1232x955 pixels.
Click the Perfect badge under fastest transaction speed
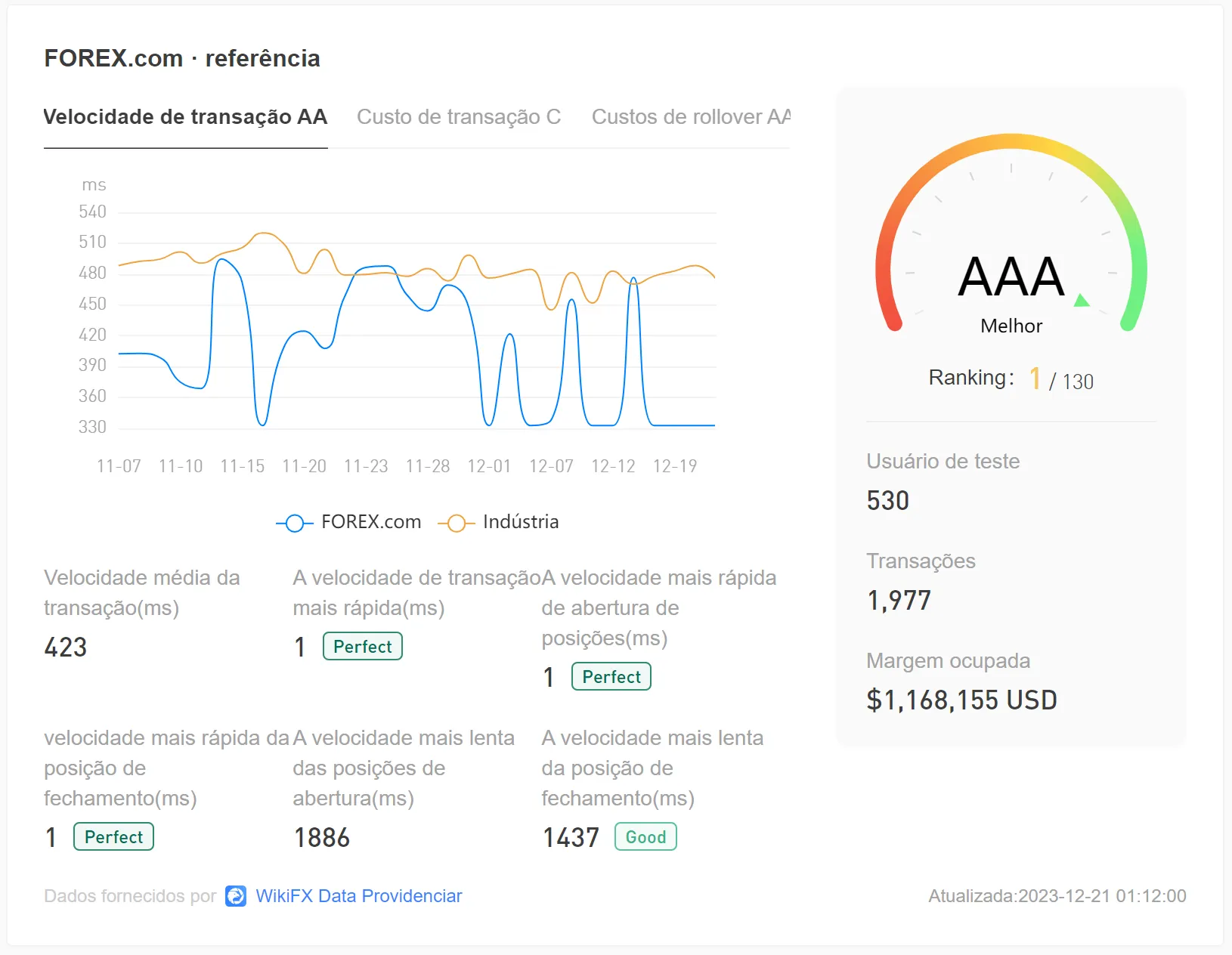(x=363, y=647)
